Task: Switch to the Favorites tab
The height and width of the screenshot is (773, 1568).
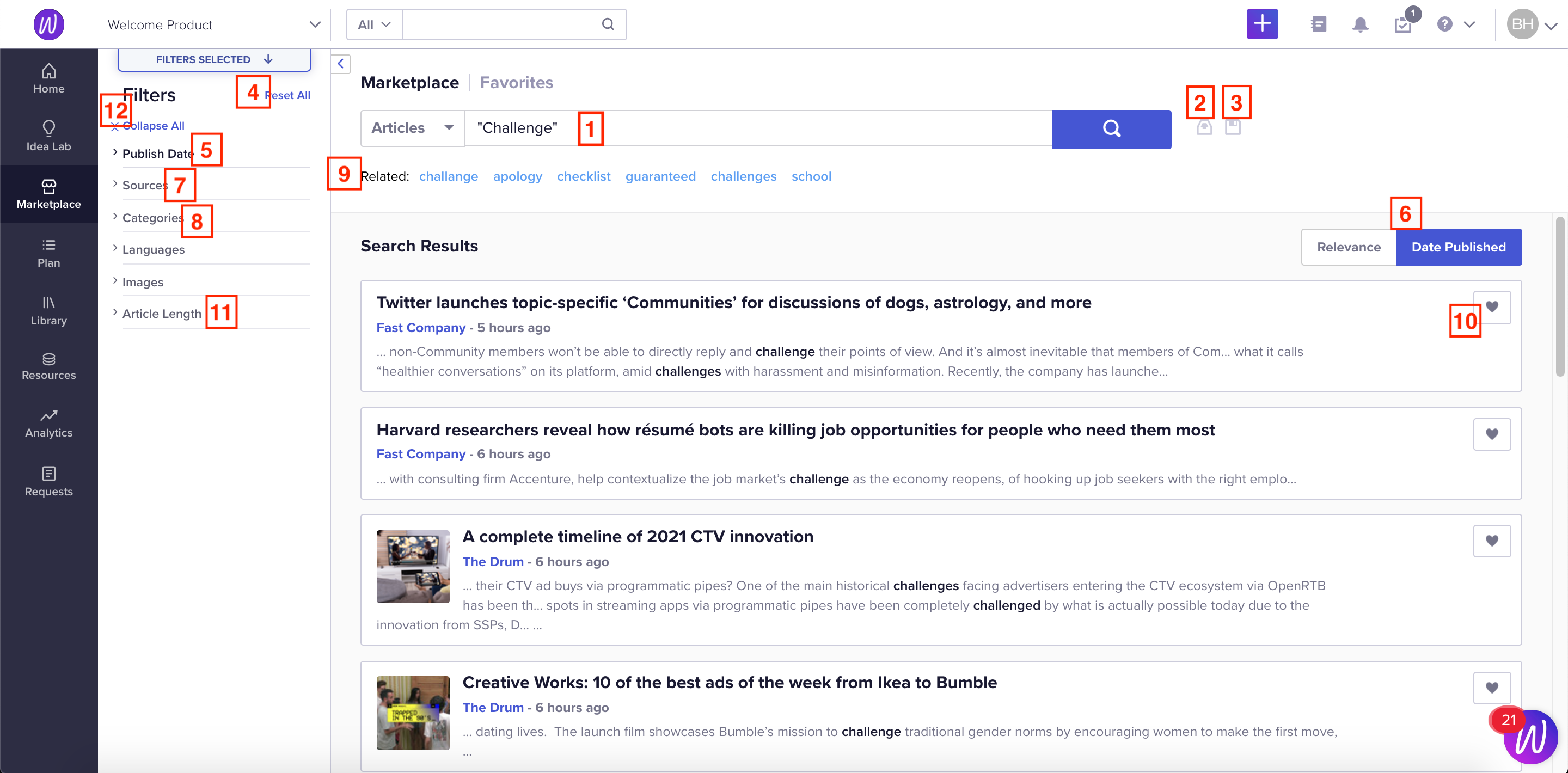Action: (x=516, y=82)
